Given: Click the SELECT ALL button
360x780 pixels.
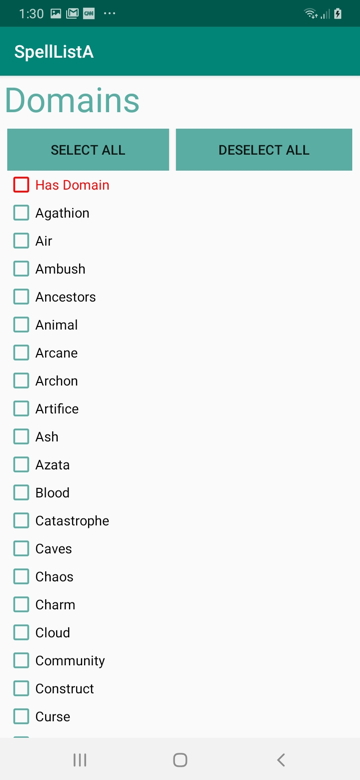Looking at the screenshot, I should (x=88, y=150).
